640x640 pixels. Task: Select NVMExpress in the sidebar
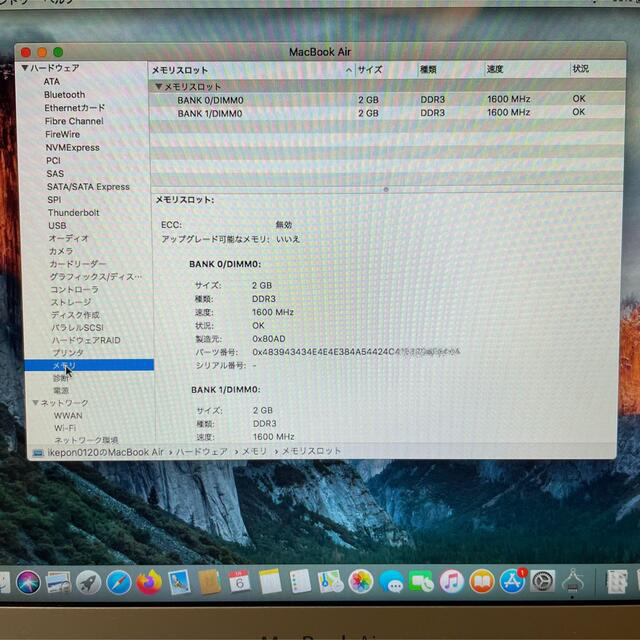pyautogui.click(x=72, y=147)
